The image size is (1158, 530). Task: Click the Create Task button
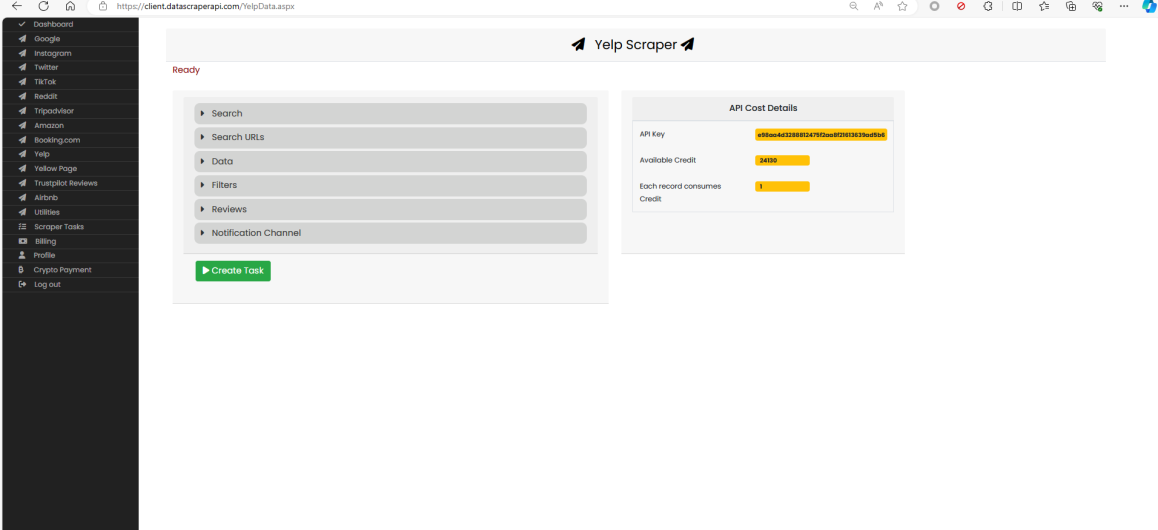tap(233, 271)
